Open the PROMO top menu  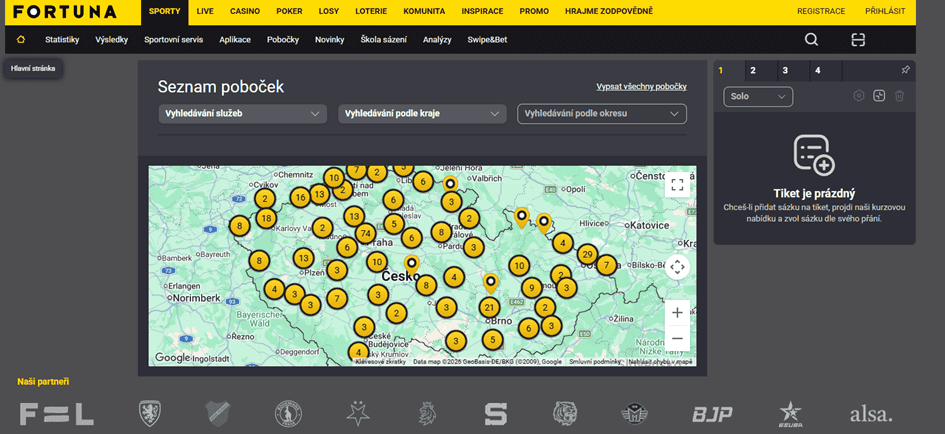coord(534,11)
